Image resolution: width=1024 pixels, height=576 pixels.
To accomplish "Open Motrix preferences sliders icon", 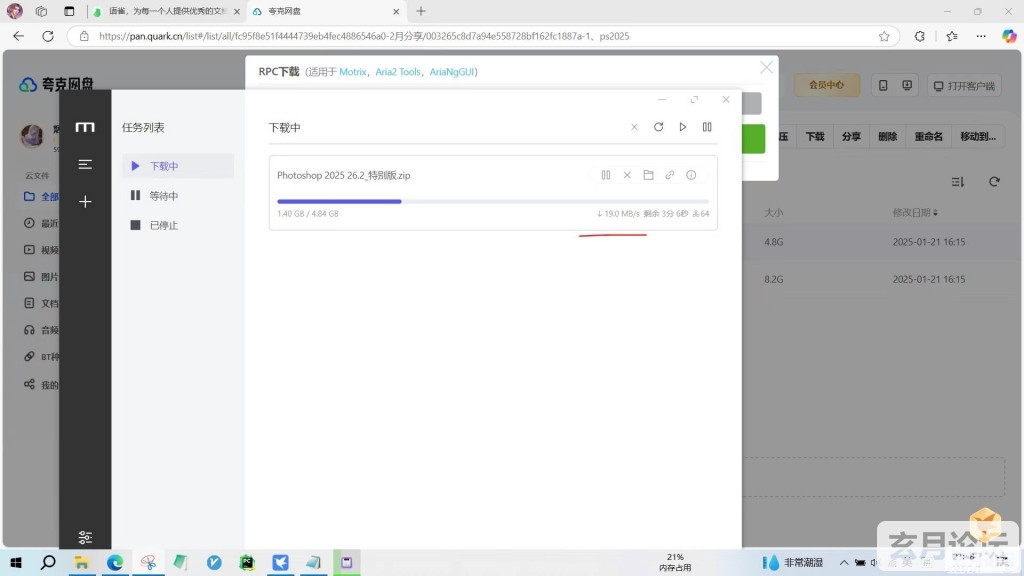I will tap(85, 537).
